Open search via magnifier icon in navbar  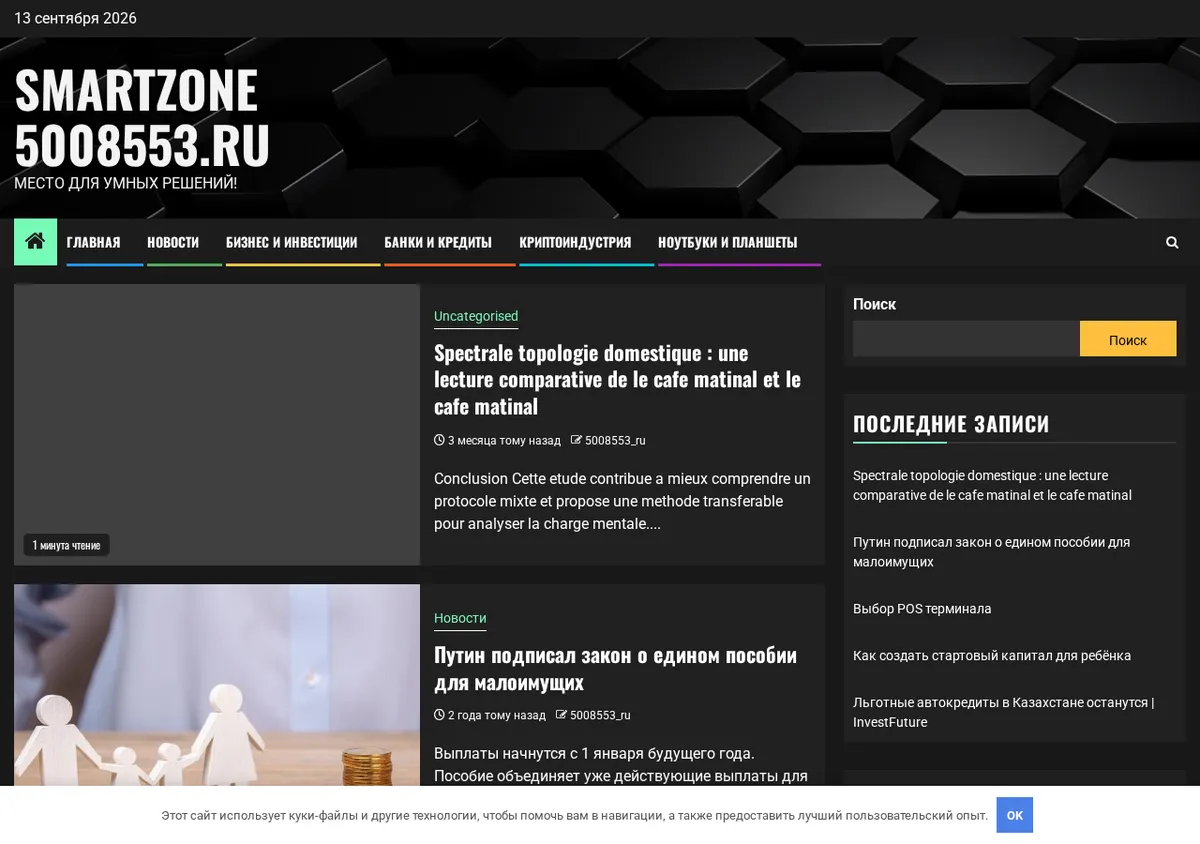1172,242
